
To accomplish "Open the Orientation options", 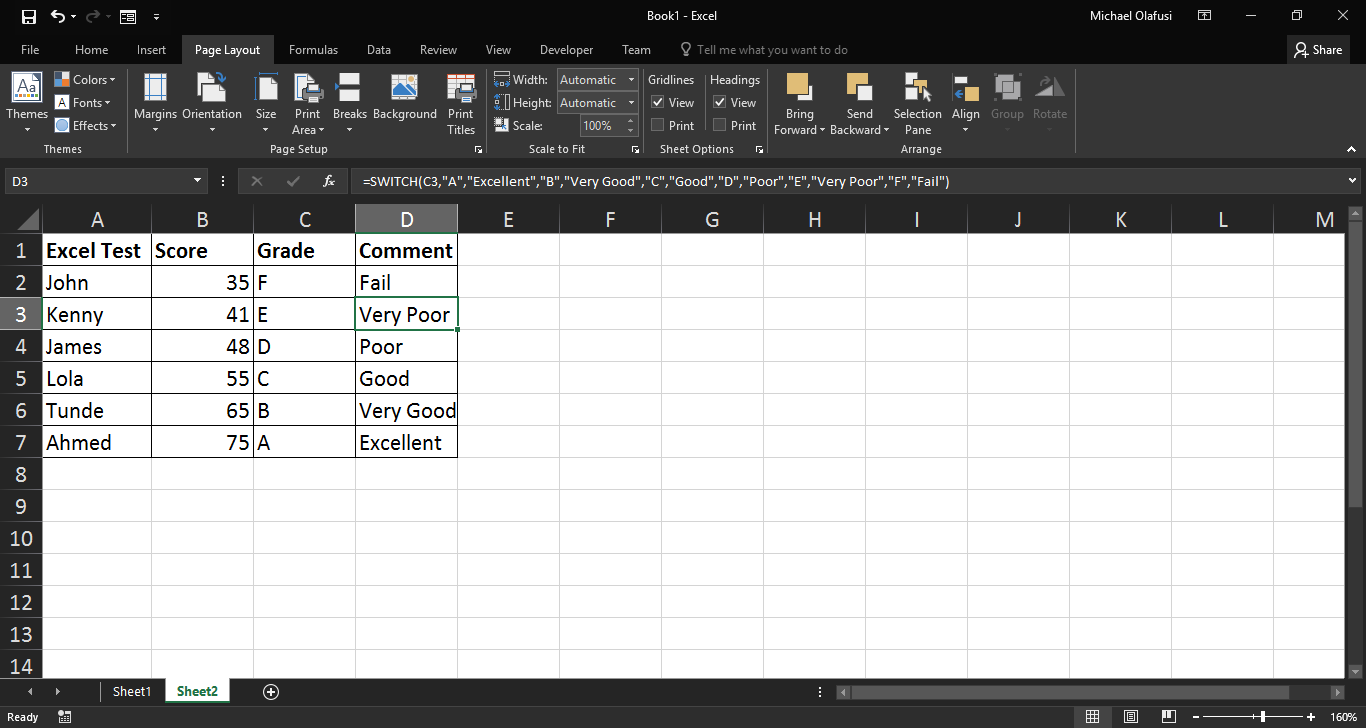I will coord(212,103).
